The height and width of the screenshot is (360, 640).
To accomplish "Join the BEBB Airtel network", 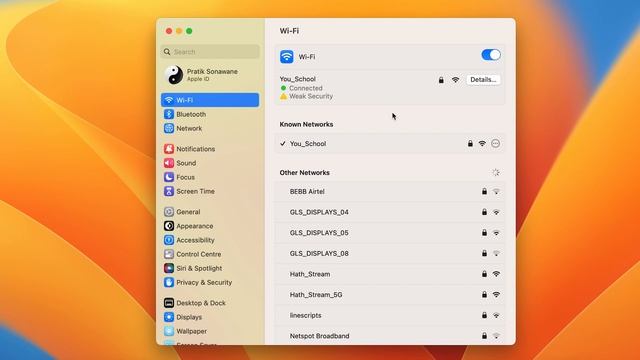I will [389, 191].
